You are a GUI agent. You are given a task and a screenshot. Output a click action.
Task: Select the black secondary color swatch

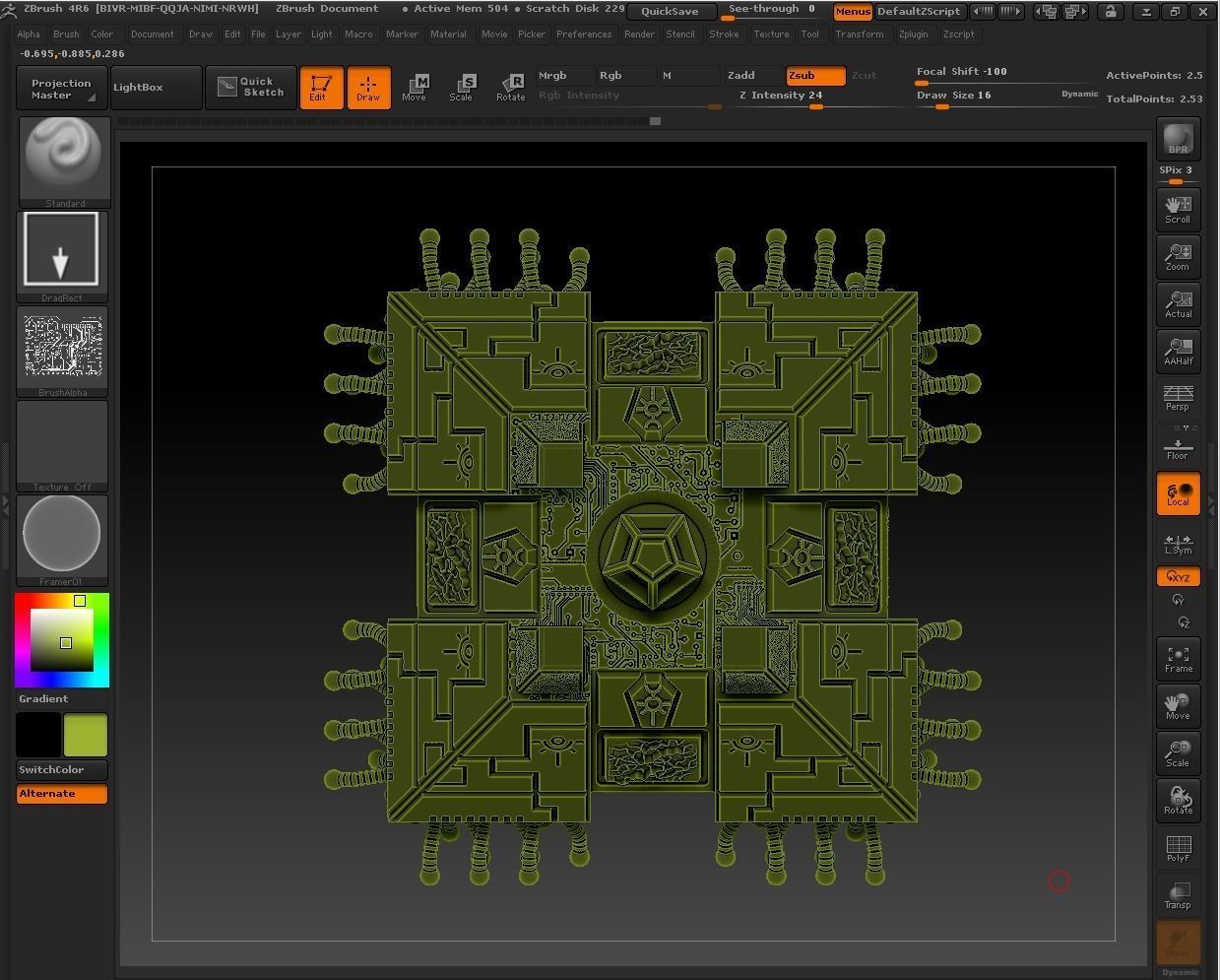38,735
